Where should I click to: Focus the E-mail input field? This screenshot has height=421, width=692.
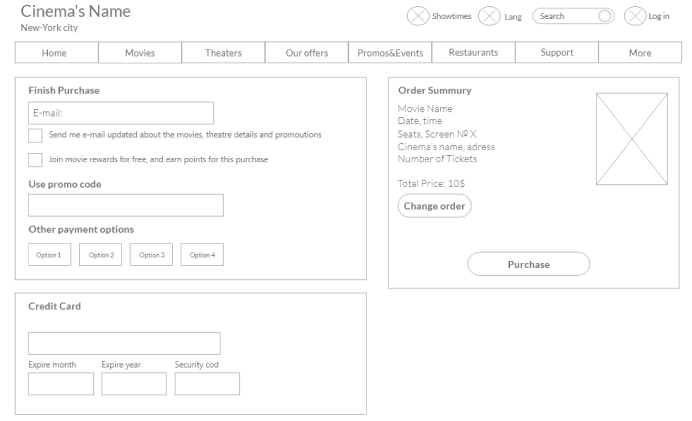tap(121, 113)
